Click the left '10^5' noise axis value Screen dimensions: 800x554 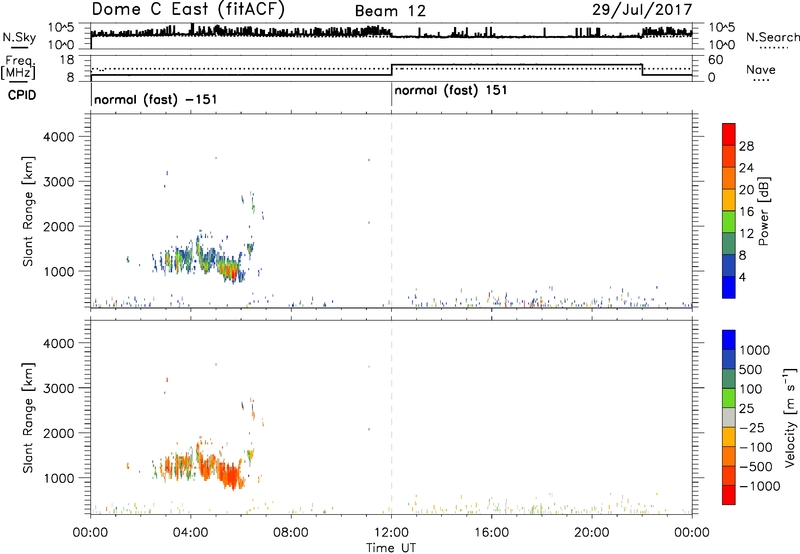click(x=61, y=27)
